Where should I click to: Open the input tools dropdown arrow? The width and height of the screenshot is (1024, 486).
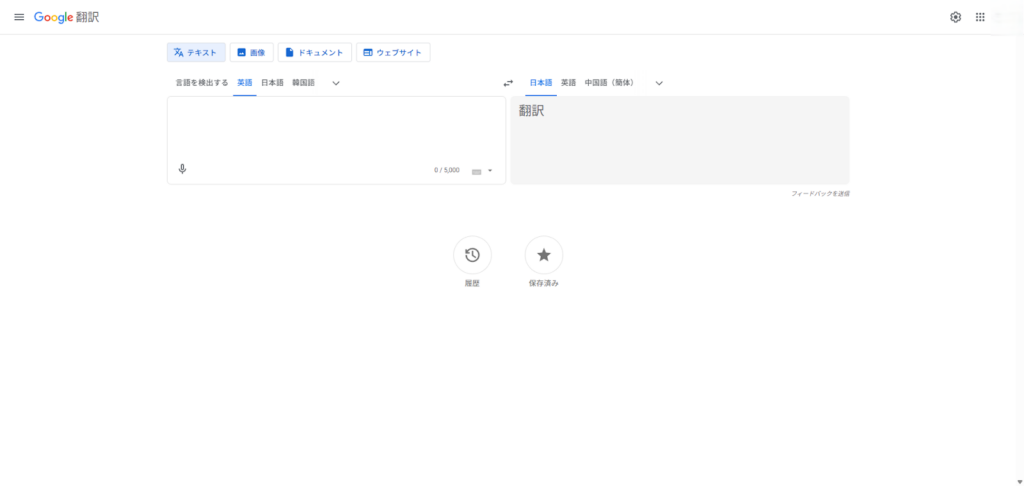point(490,171)
